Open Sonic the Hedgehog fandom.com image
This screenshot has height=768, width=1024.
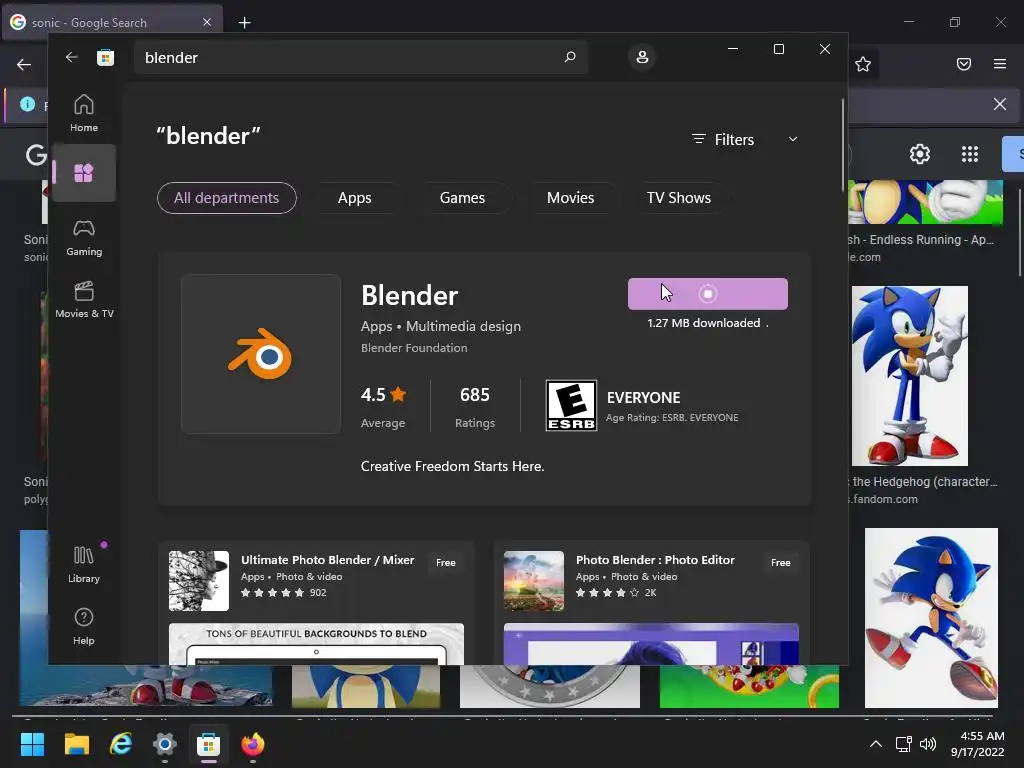[x=910, y=376]
